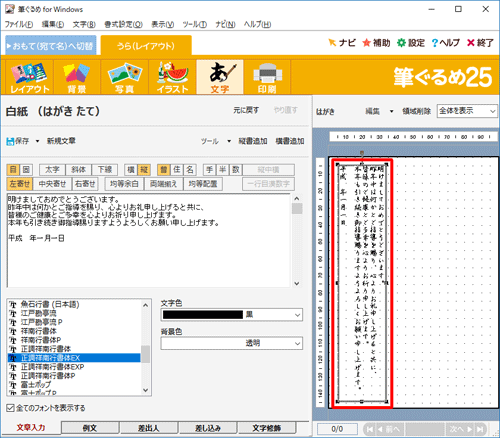The image size is (500, 438).
Task: Expand the 保存 dropdown arrow
Action: (x=37, y=141)
